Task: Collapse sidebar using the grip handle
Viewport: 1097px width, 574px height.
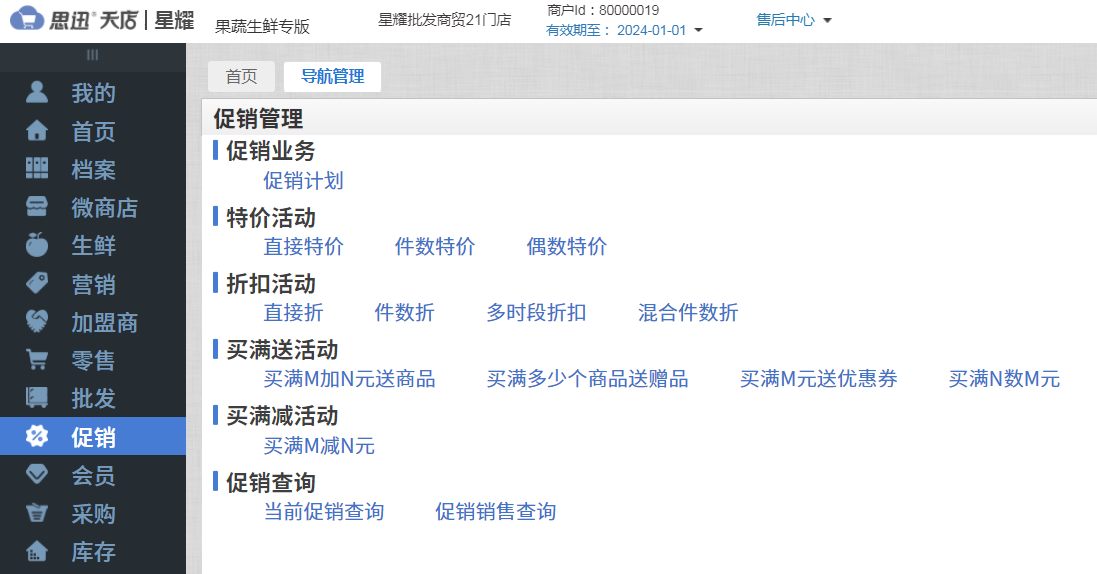Action: pyautogui.click(x=92, y=55)
